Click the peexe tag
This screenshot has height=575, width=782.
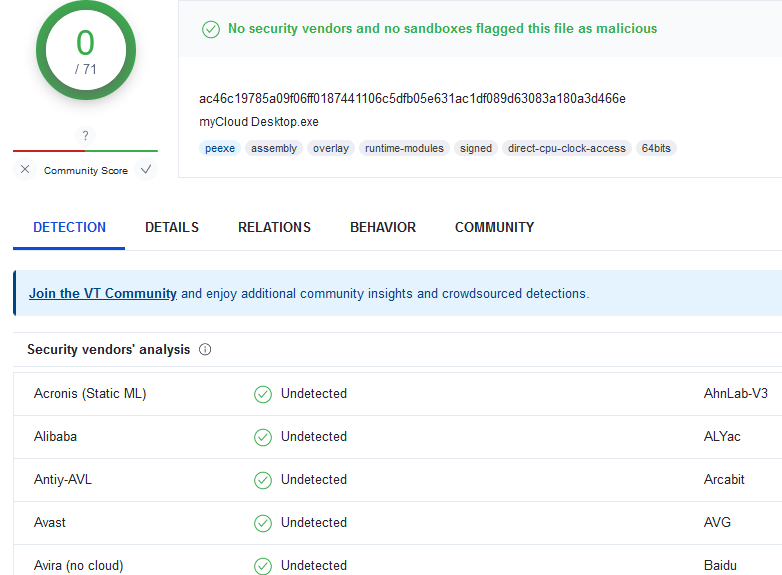pyautogui.click(x=220, y=148)
